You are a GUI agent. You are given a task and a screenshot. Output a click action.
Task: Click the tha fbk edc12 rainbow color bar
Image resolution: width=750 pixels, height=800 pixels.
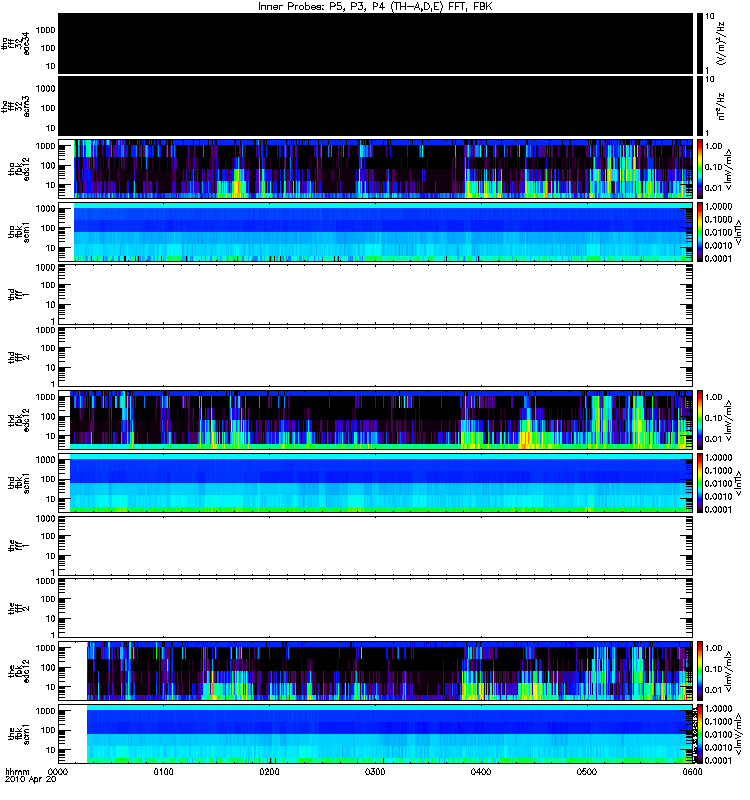pos(699,169)
